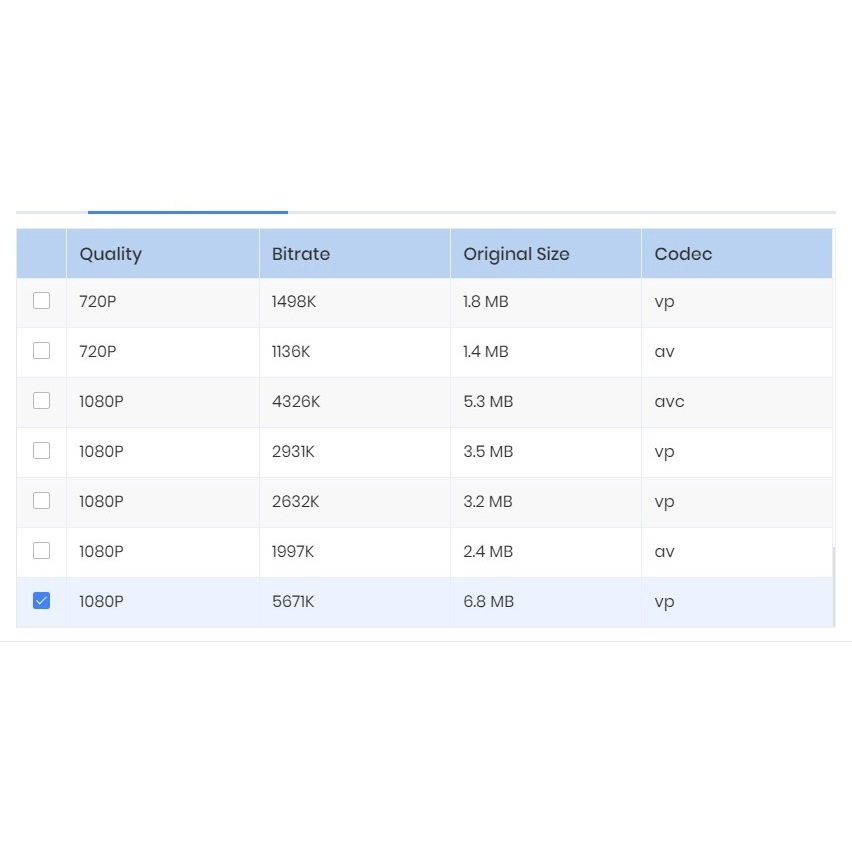Select the checkbox on the 720P 1136K row
This screenshot has width=852, height=852.
pyautogui.click(x=41, y=350)
